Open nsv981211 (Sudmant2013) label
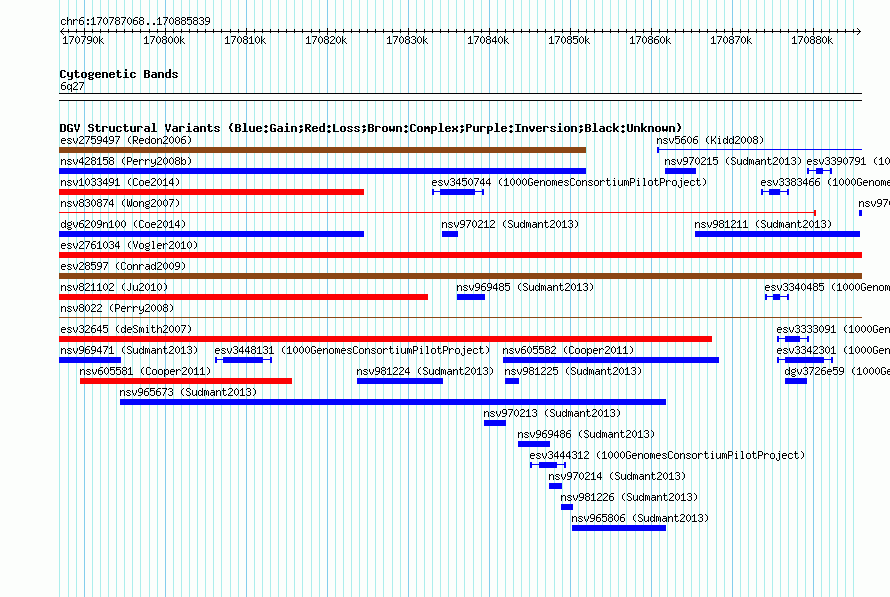 coord(763,224)
